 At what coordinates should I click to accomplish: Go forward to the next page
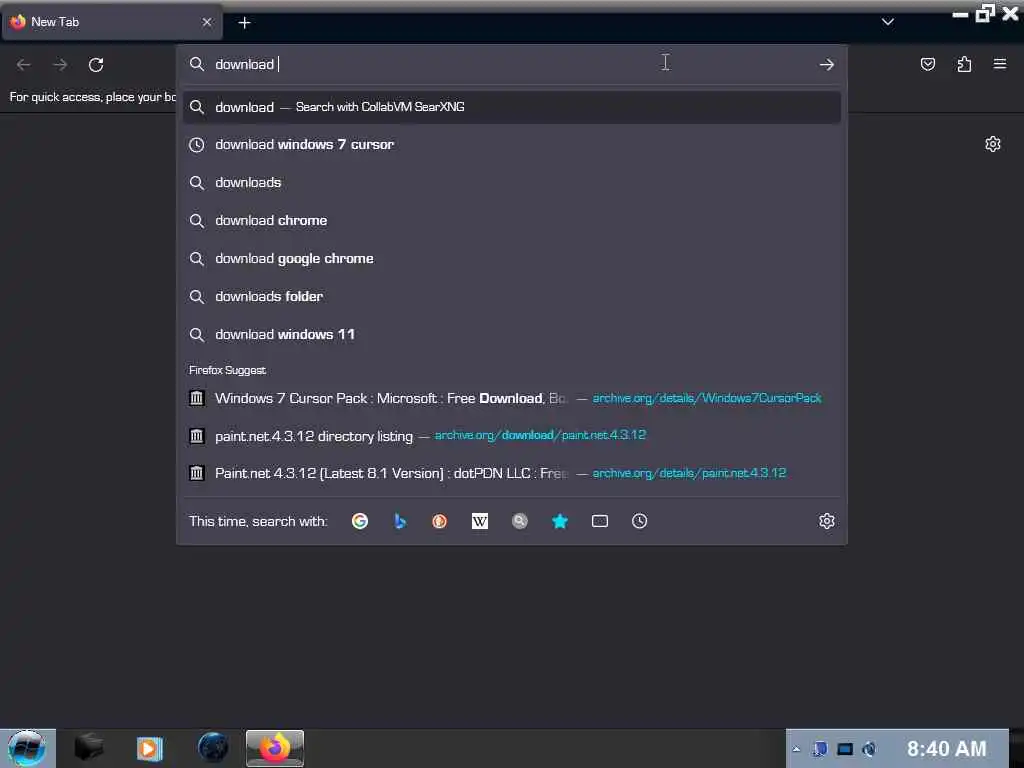coord(60,65)
